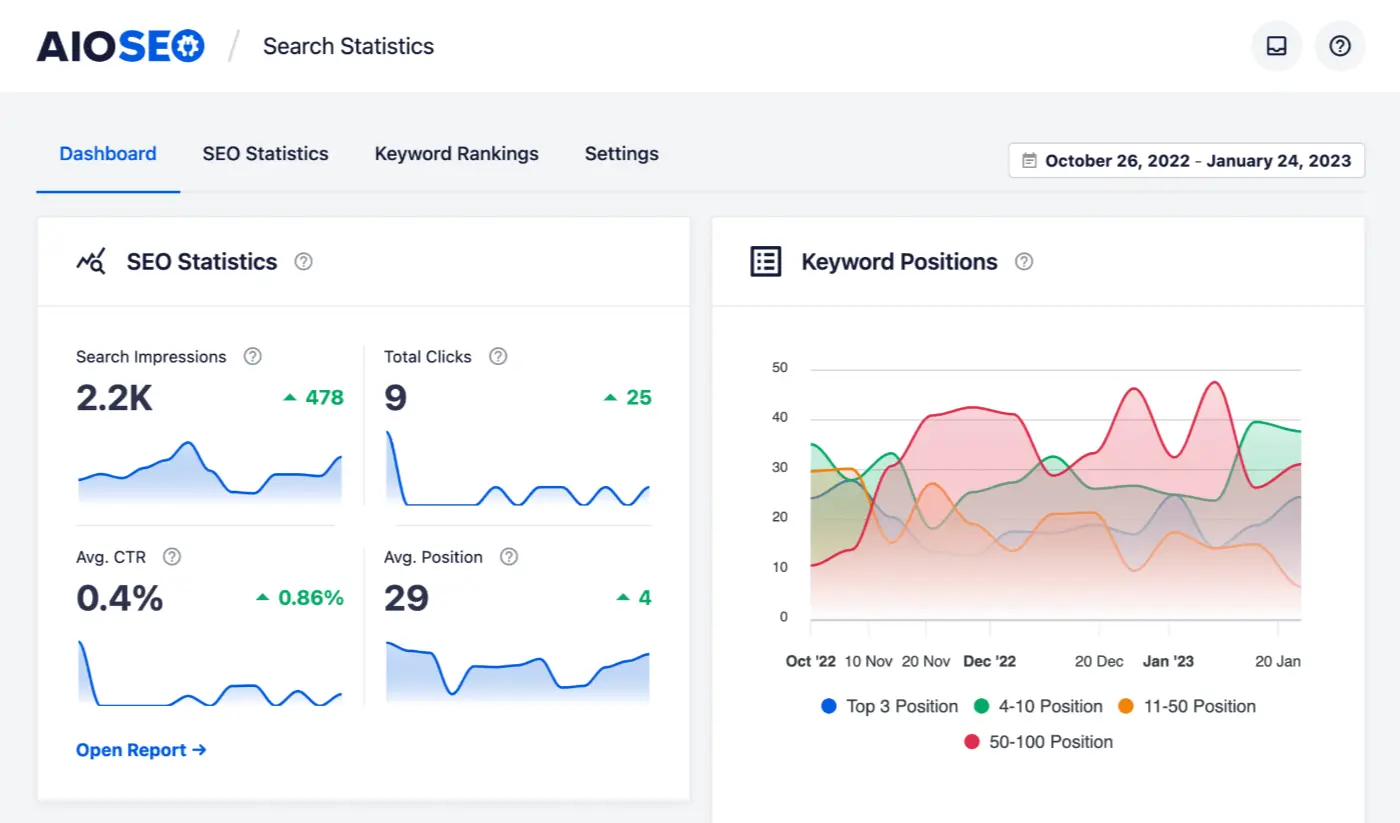Image resolution: width=1400 pixels, height=823 pixels.
Task: Click the AIOSEO logo
Action: pyautogui.click(x=121, y=46)
